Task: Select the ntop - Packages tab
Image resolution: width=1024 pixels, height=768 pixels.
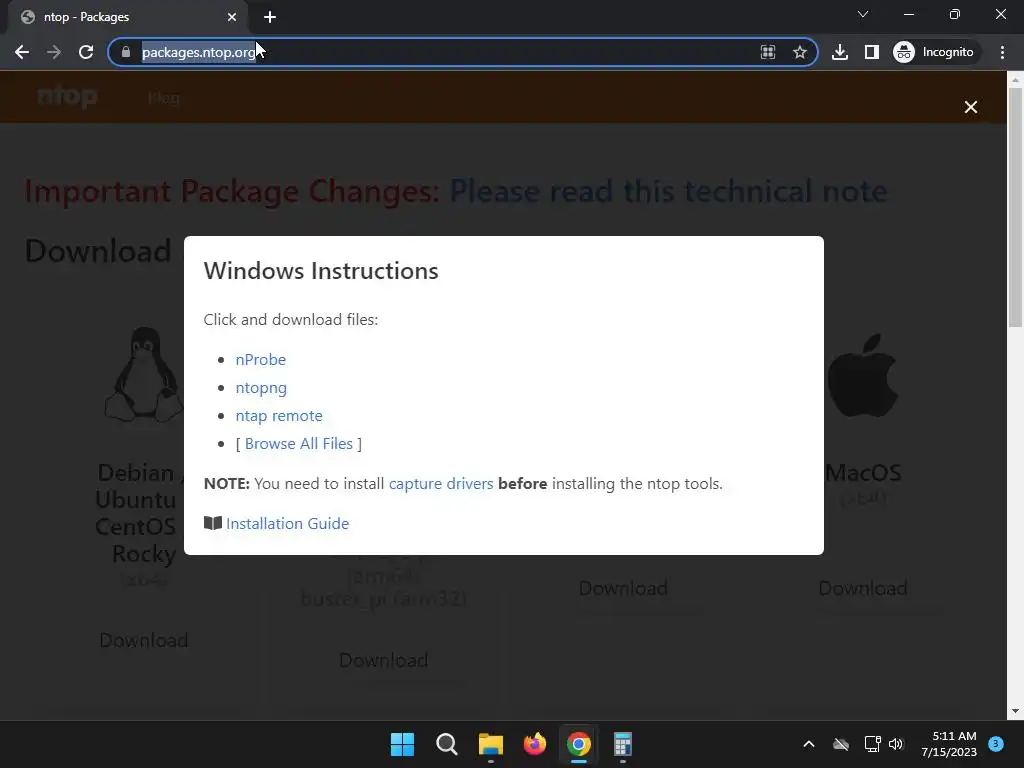Action: pos(127,17)
